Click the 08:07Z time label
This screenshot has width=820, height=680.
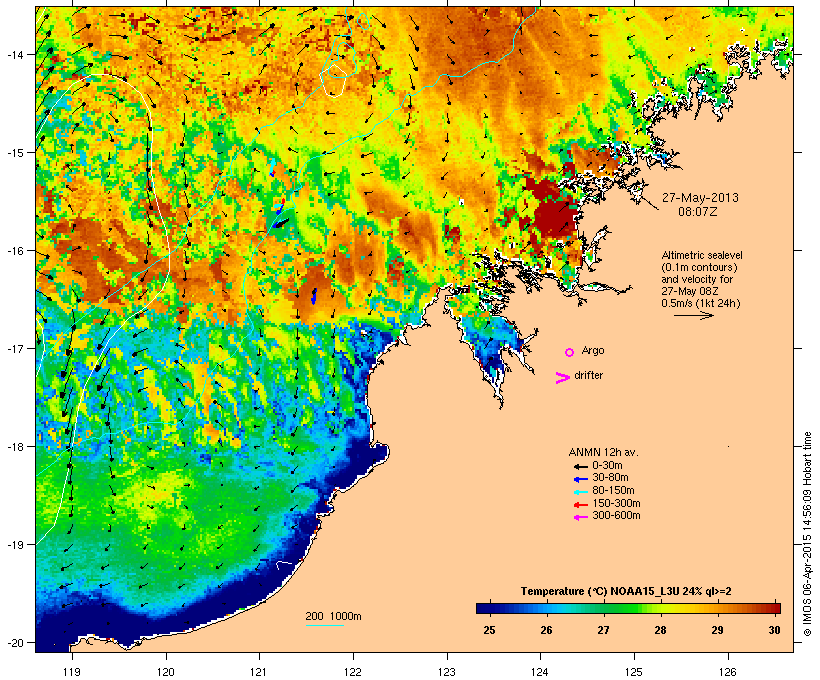698,212
